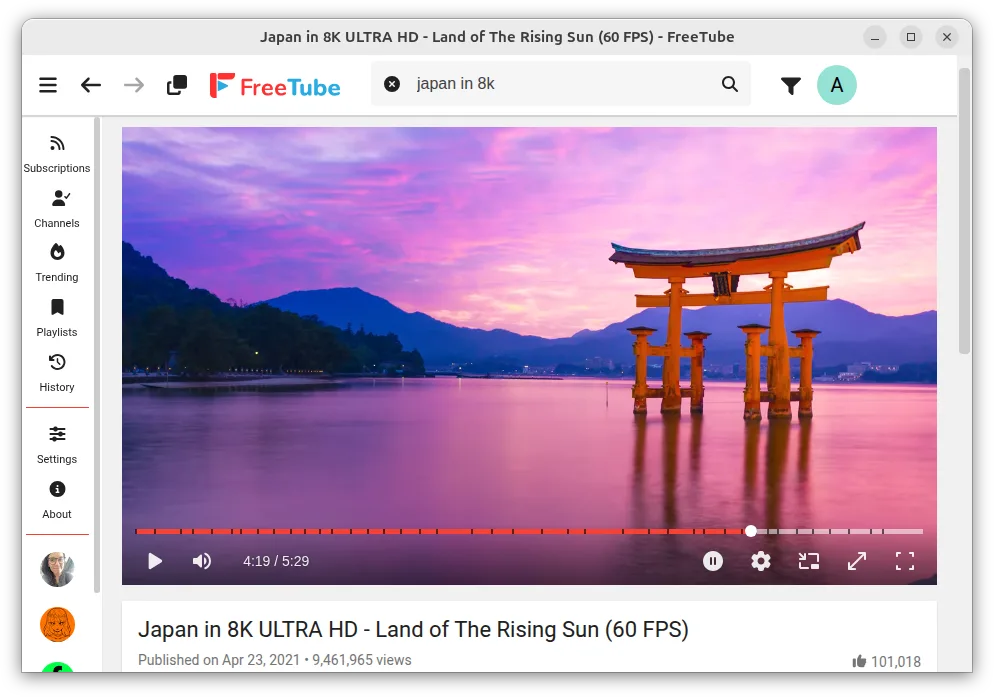The width and height of the screenshot is (994, 697).
Task: Open a new window via the stacked squares icon
Action: pyautogui.click(x=177, y=85)
